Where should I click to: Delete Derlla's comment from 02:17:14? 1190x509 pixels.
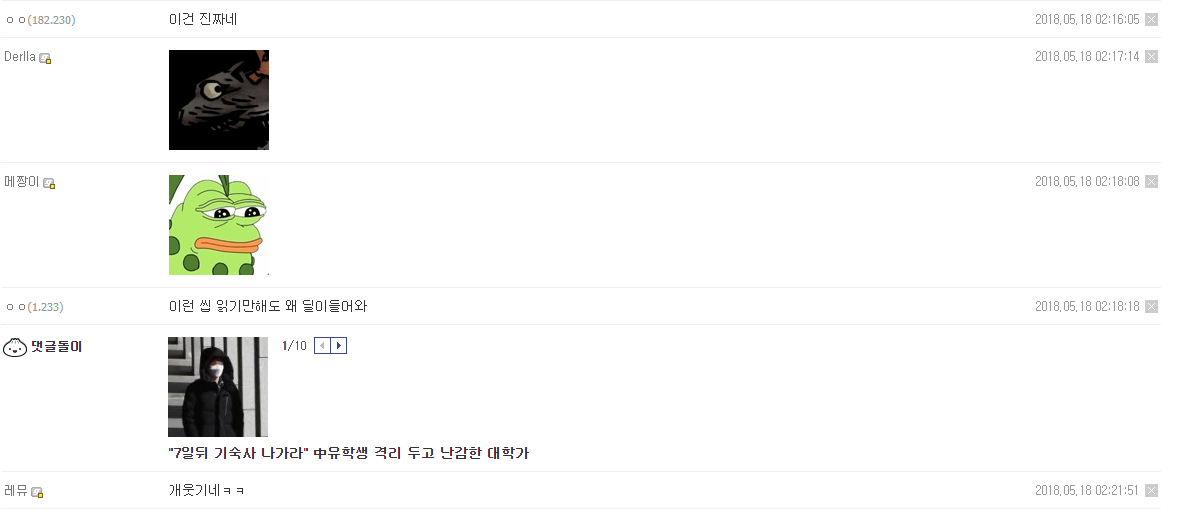(x=1151, y=57)
